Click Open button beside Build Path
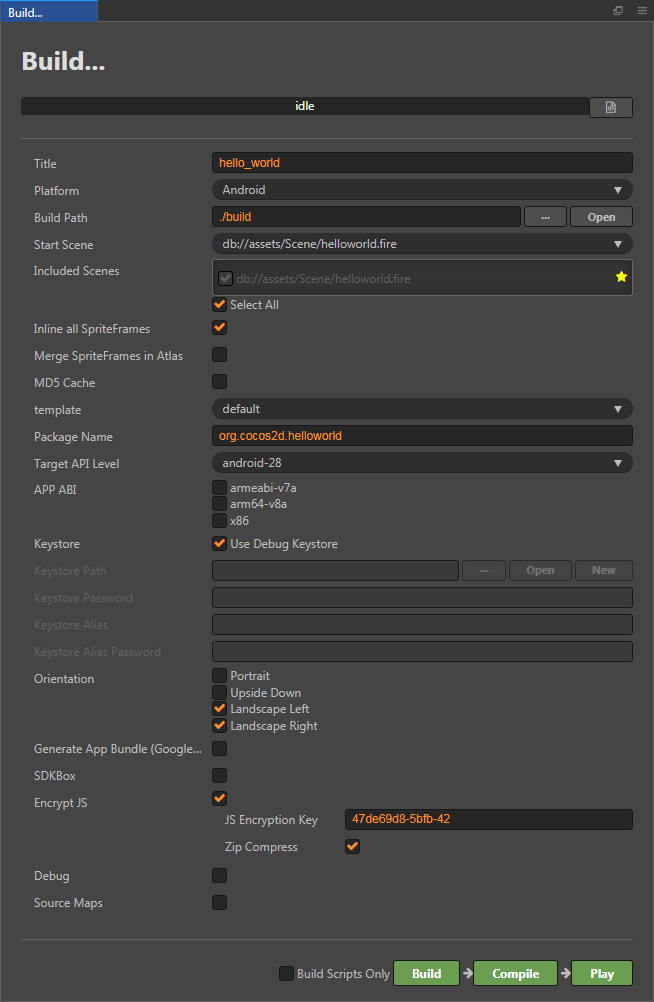654x1002 pixels. tap(601, 217)
